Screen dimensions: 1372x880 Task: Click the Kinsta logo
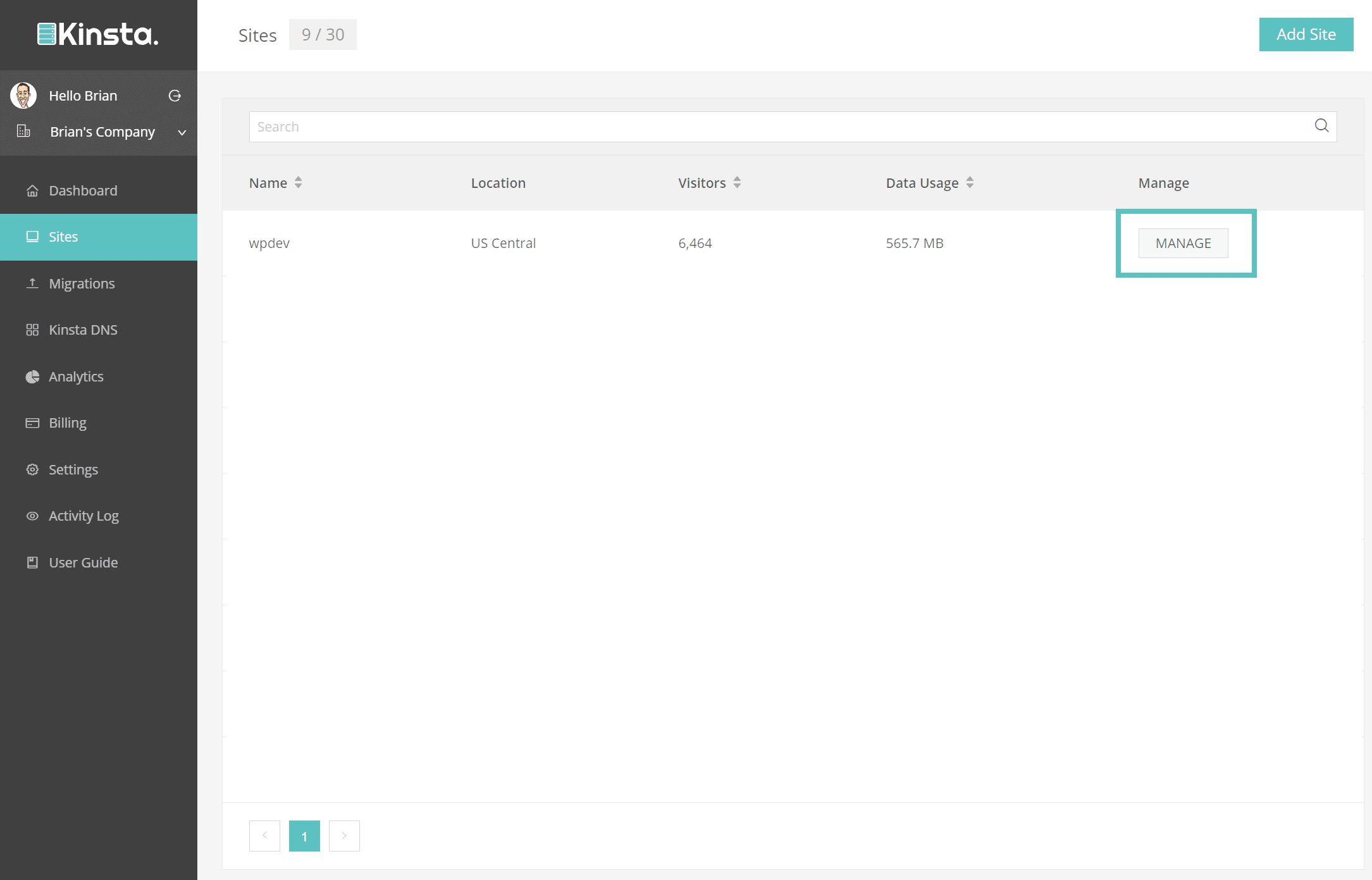click(98, 34)
